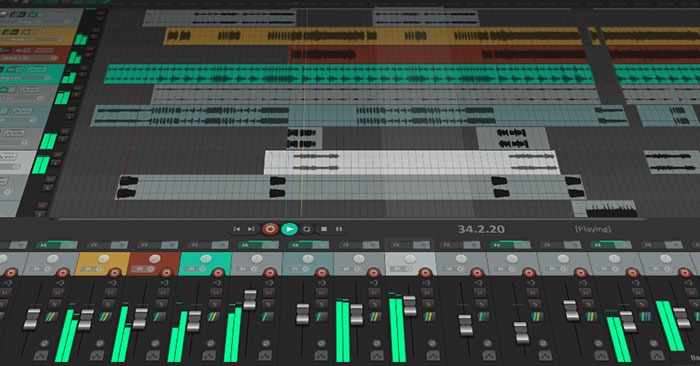Open envelopes for the white mixer strip

pyautogui.click(x=433, y=356)
